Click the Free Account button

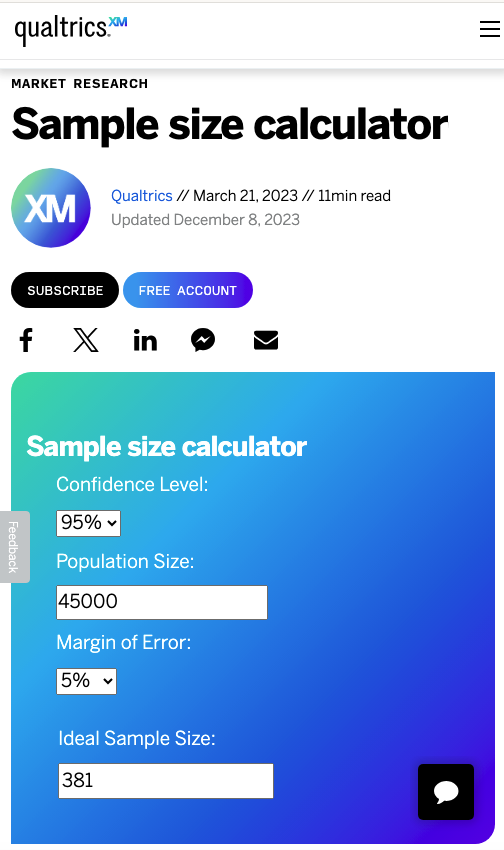[188, 290]
